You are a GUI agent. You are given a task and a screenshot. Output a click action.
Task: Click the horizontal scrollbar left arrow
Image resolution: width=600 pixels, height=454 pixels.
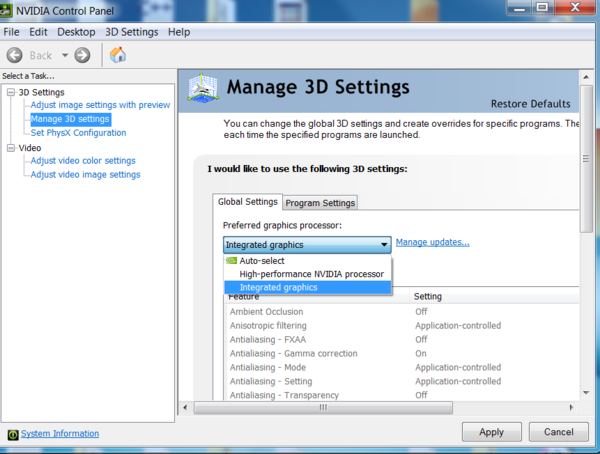tap(185, 408)
